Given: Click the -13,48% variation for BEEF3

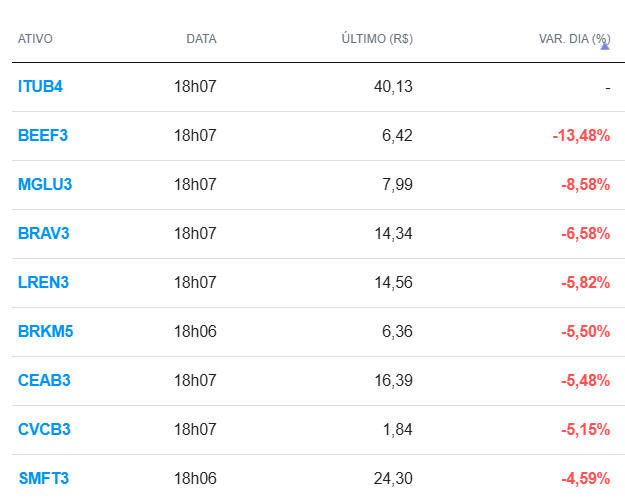Looking at the screenshot, I should coord(581,136).
